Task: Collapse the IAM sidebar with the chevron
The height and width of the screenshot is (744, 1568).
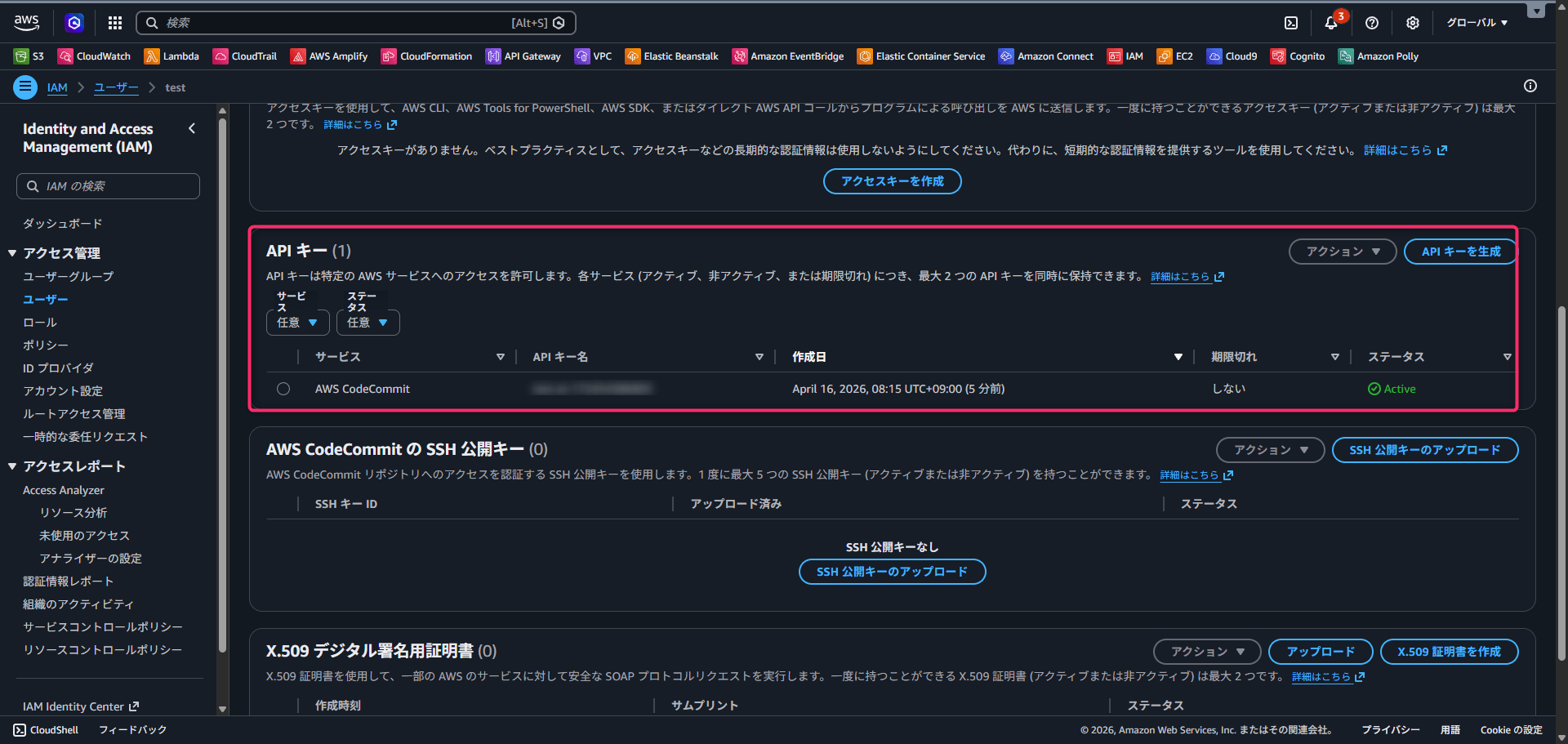Action: (x=192, y=128)
